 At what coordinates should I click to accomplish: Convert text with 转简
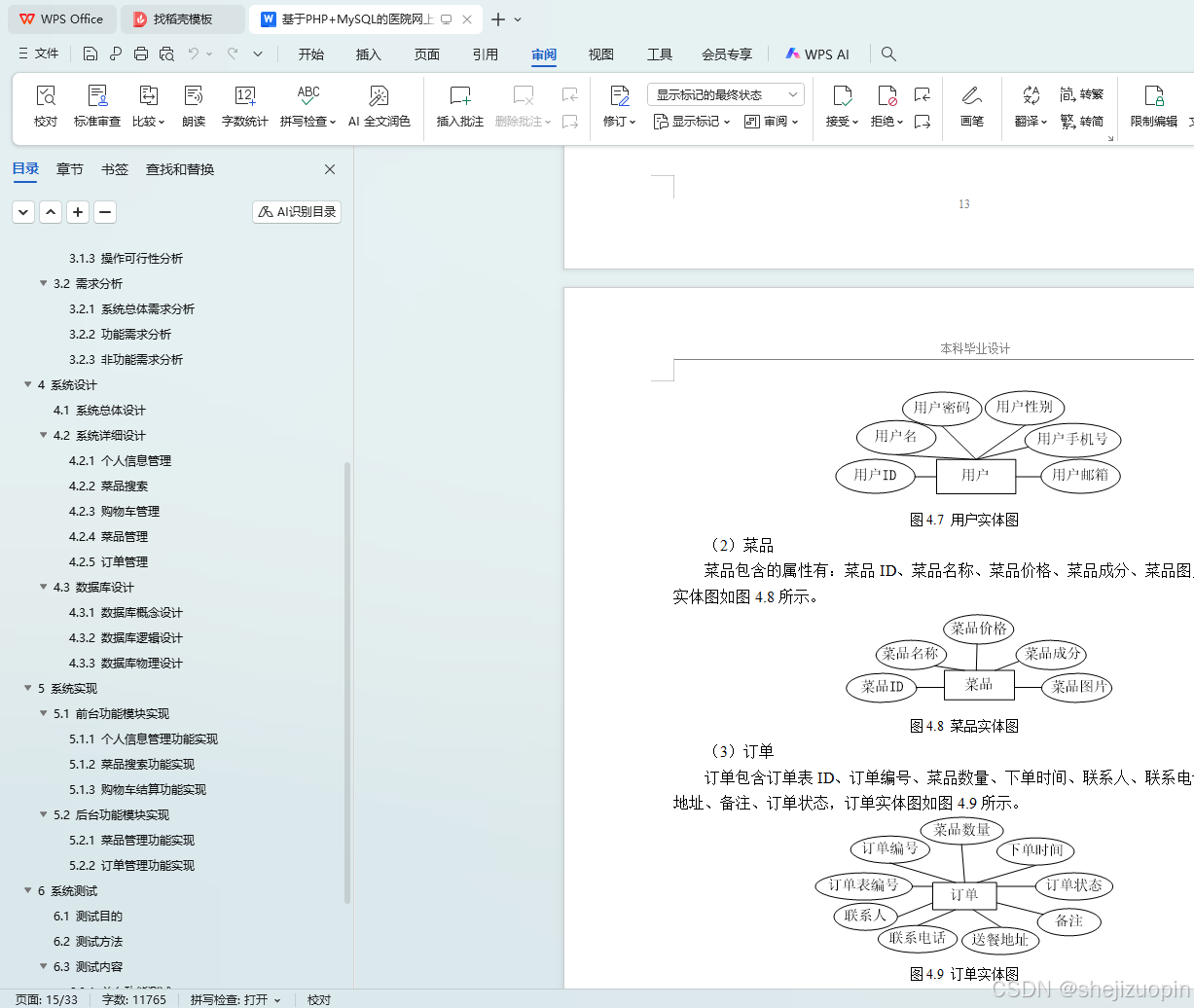1082,122
